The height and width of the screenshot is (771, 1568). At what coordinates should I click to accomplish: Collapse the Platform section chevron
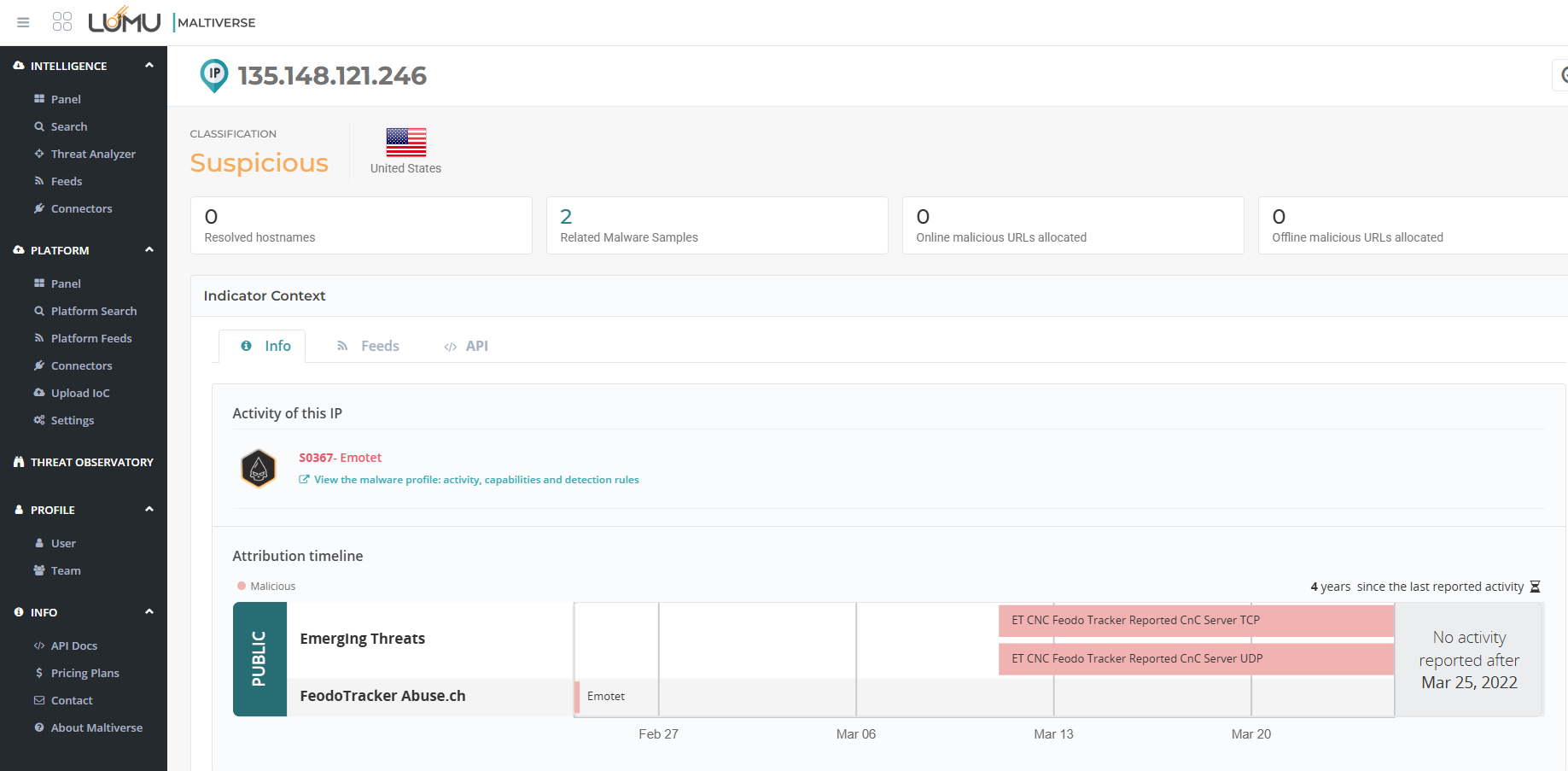(149, 249)
